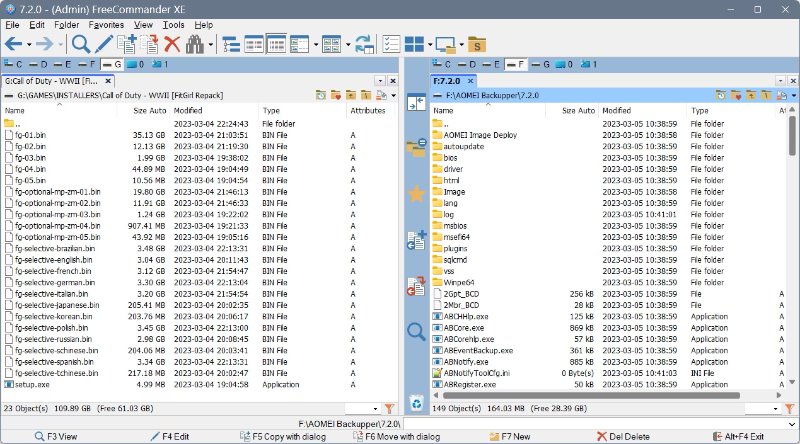Click the F3 View button
The width and height of the screenshot is (800, 444).
[x=56, y=436]
